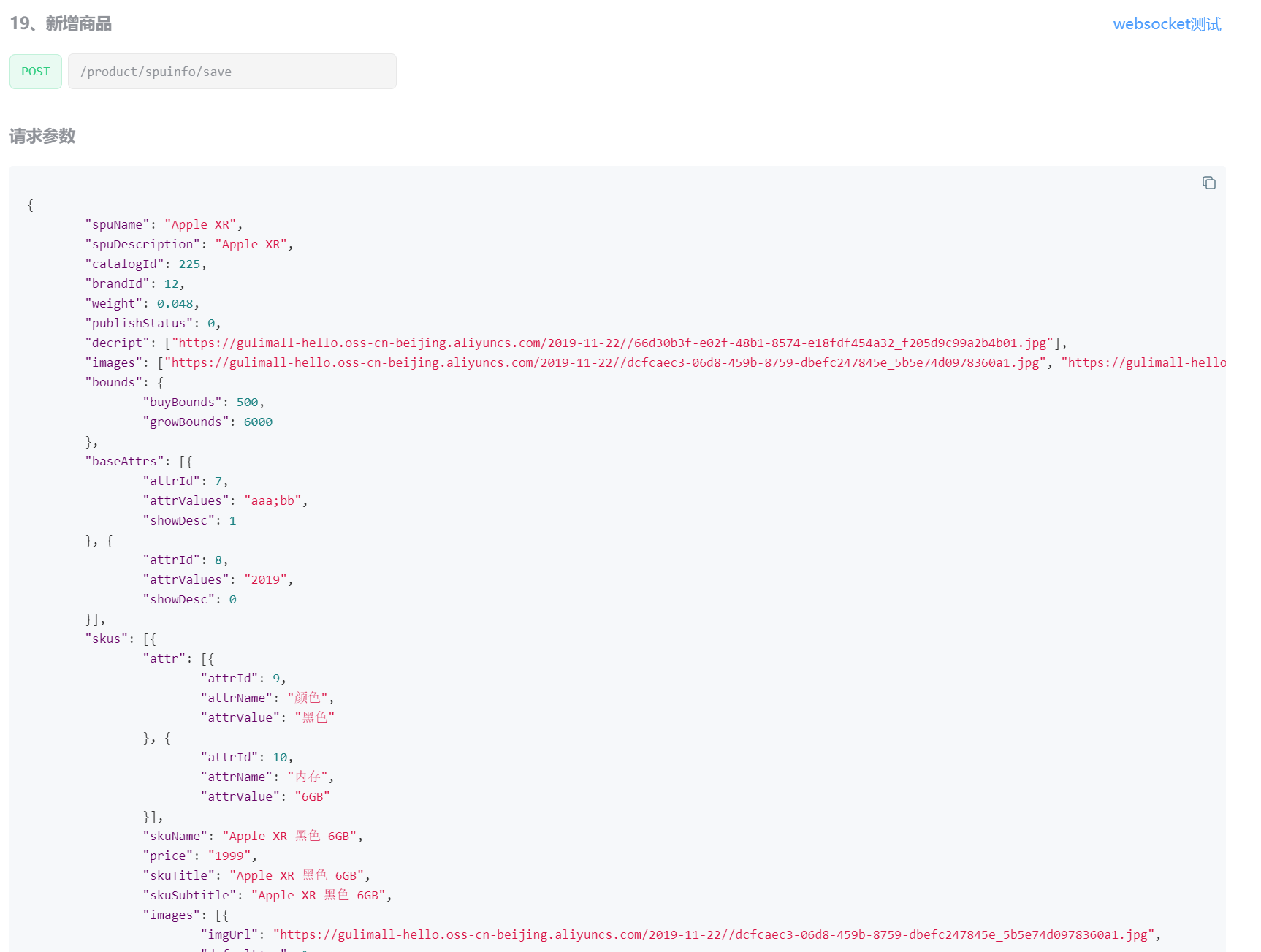Click the "spuDescription" line
Image resolution: width=1261 pixels, height=952 pixels.
click(x=189, y=245)
